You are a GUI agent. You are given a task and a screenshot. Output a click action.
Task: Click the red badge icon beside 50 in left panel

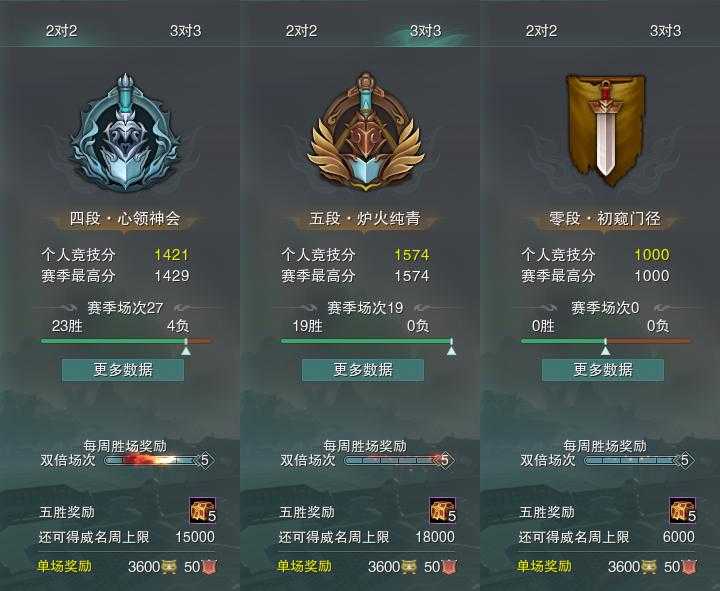click(209, 567)
